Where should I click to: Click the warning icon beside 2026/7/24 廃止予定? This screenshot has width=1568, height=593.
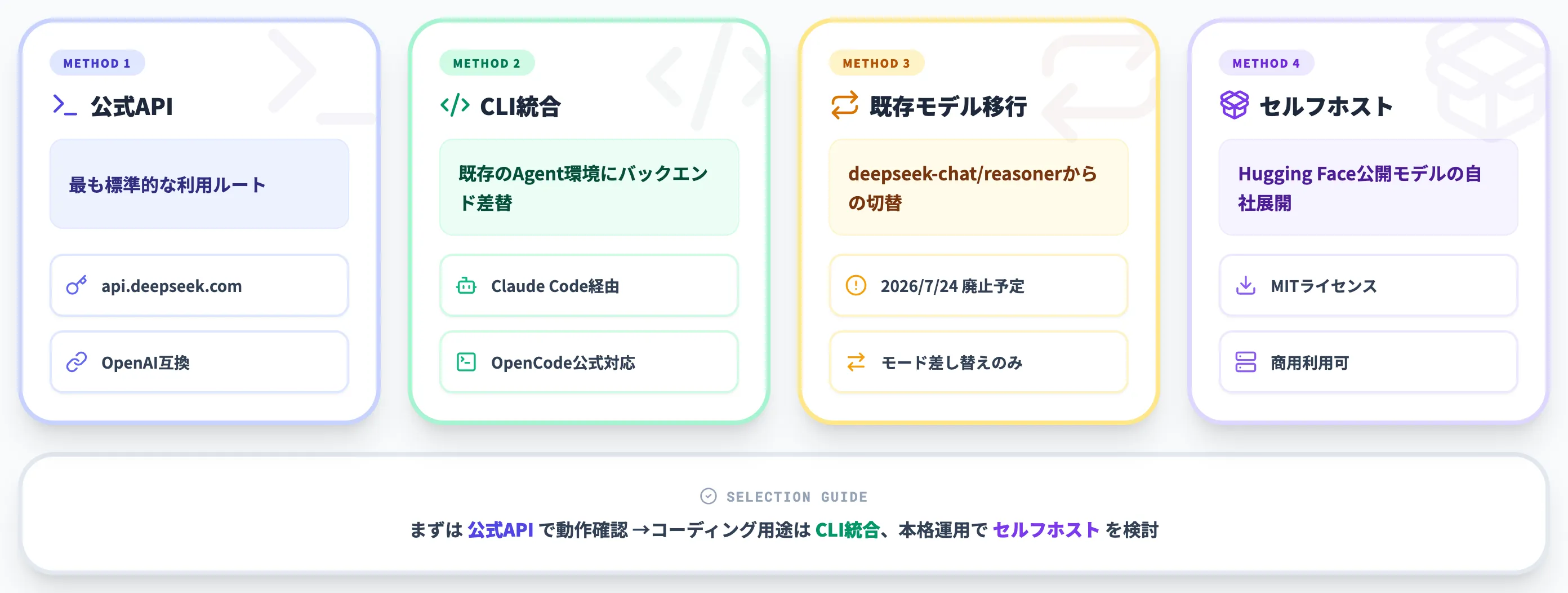point(856,286)
